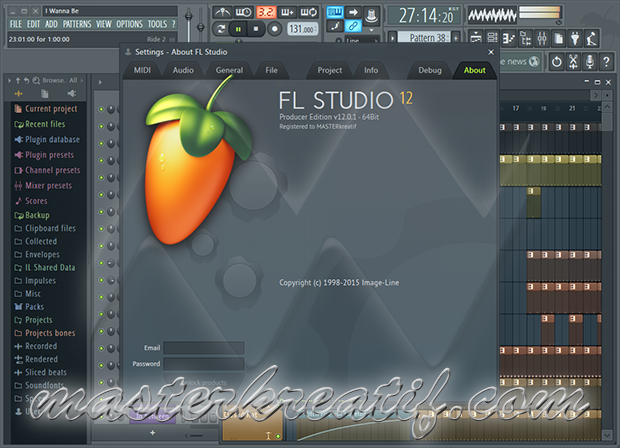Open the Mixer faders icon
The height and width of the screenshot is (448, 620).
(542, 38)
